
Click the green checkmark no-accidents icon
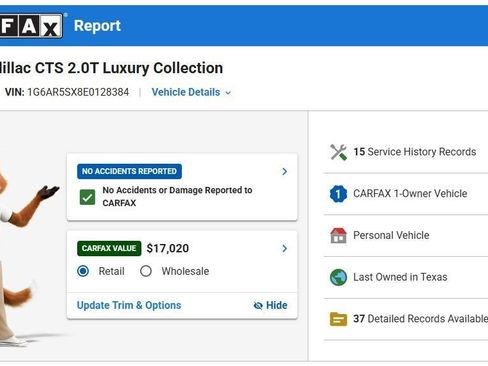coord(87,197)
